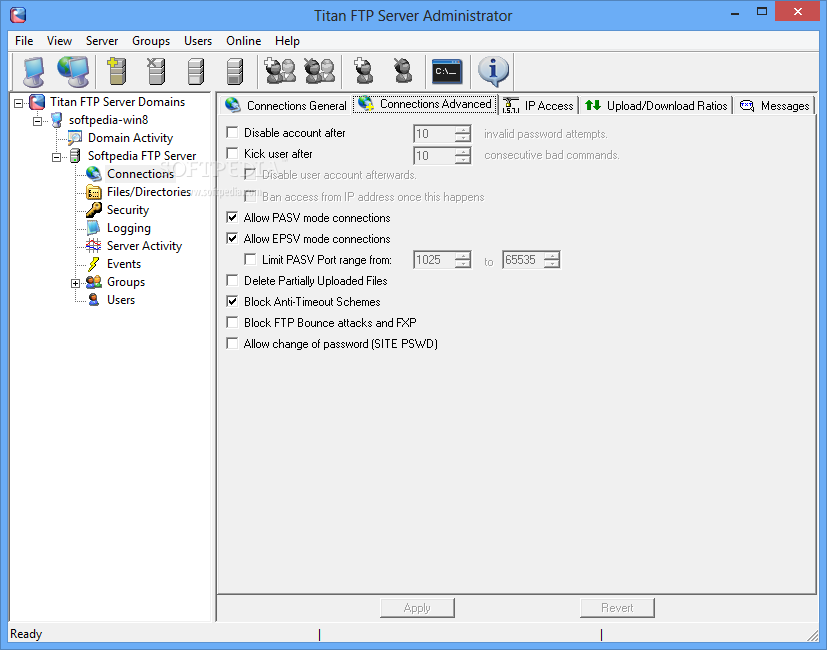Uncheck Allow PASV mode connections
The image size is (827, 650).
pos(232,217)
